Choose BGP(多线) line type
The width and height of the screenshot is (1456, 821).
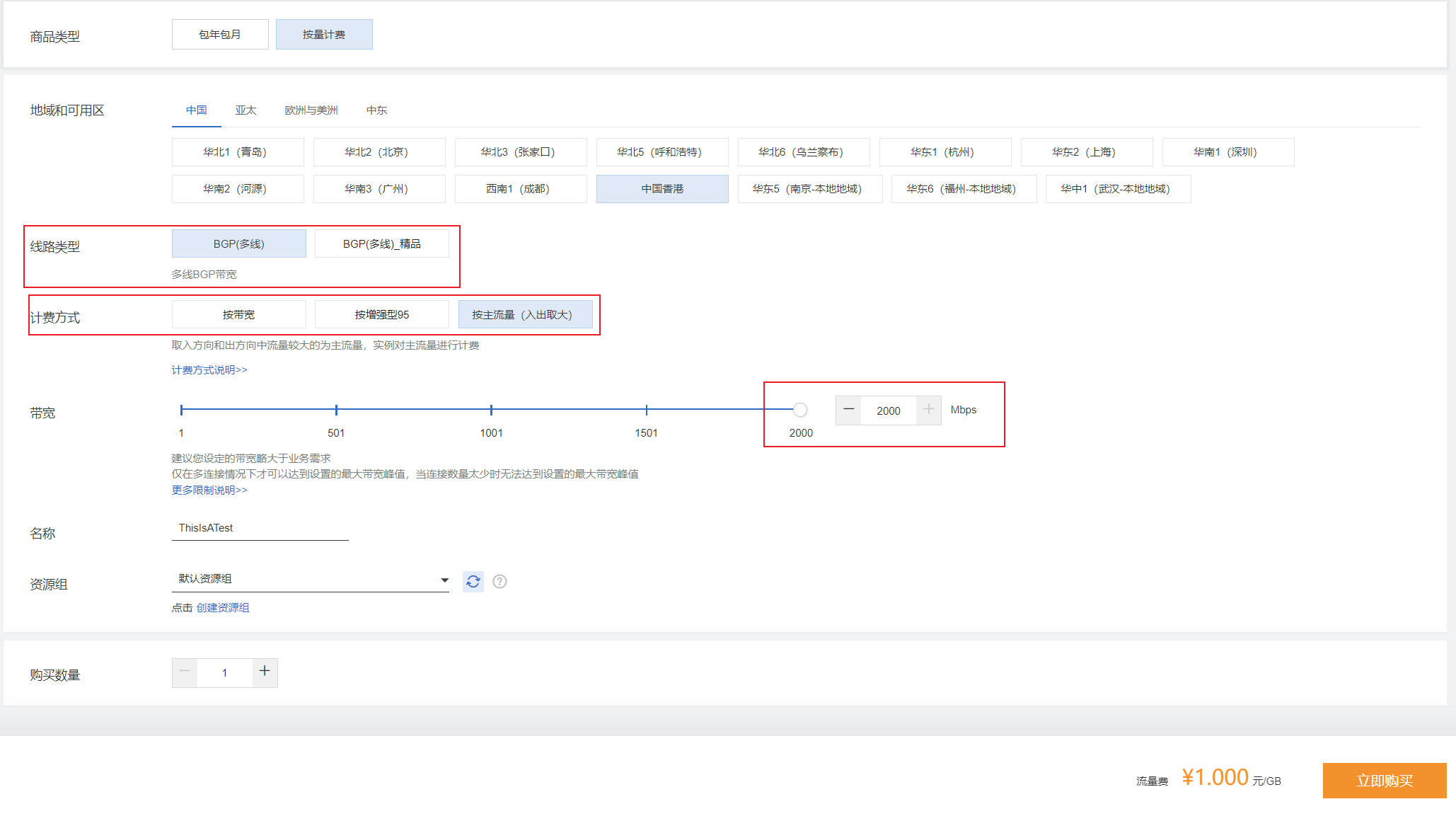pos(239,243)
